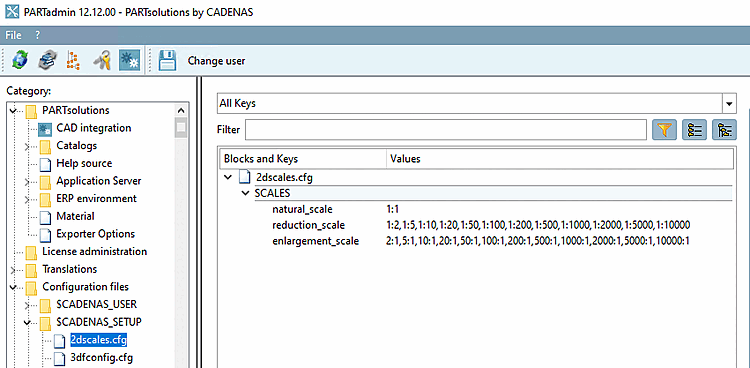Click the Translations folder icon
The image size is (750, 368).
click(31, 270)
